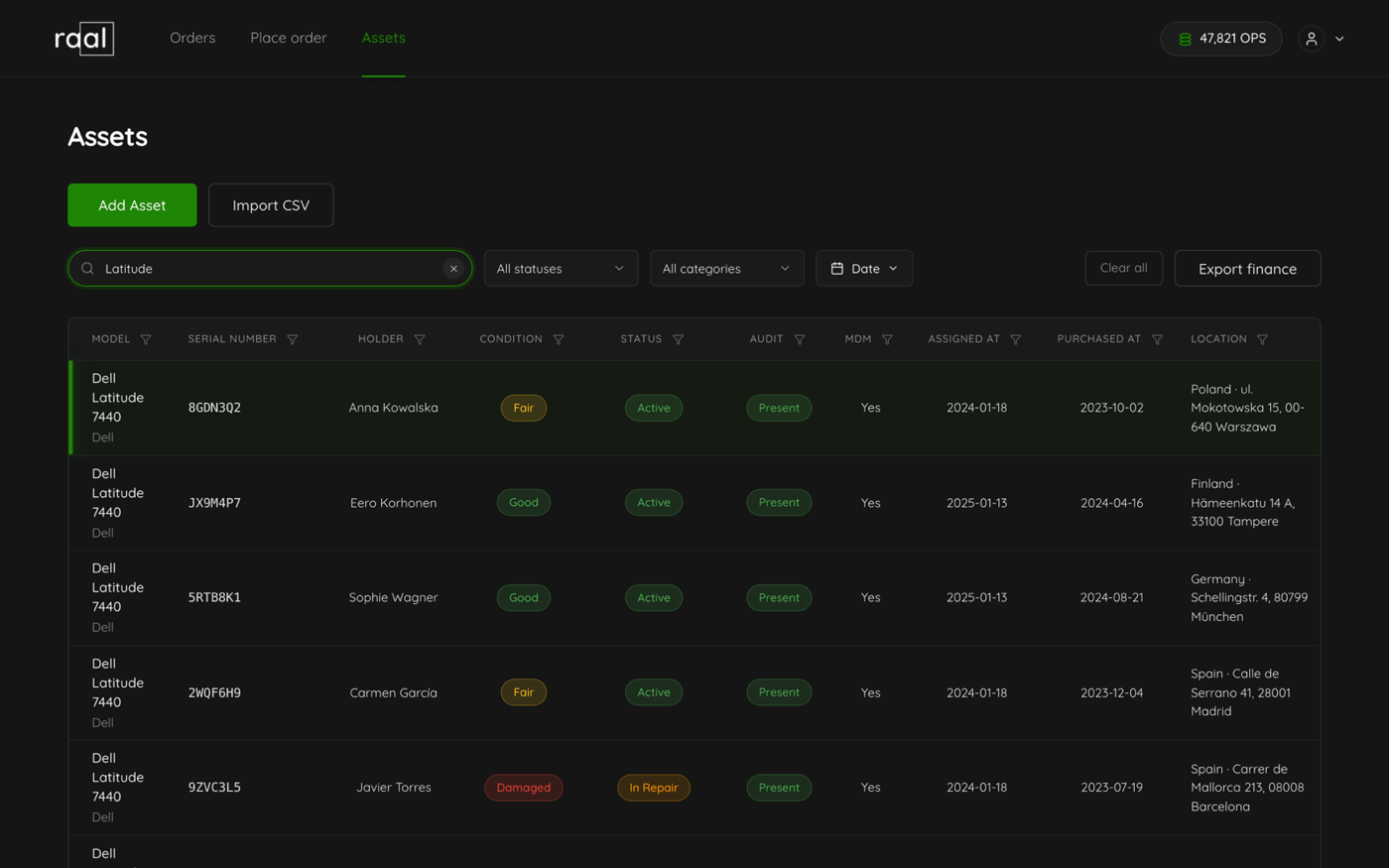Filter the Model column

[x=146, y=339]
